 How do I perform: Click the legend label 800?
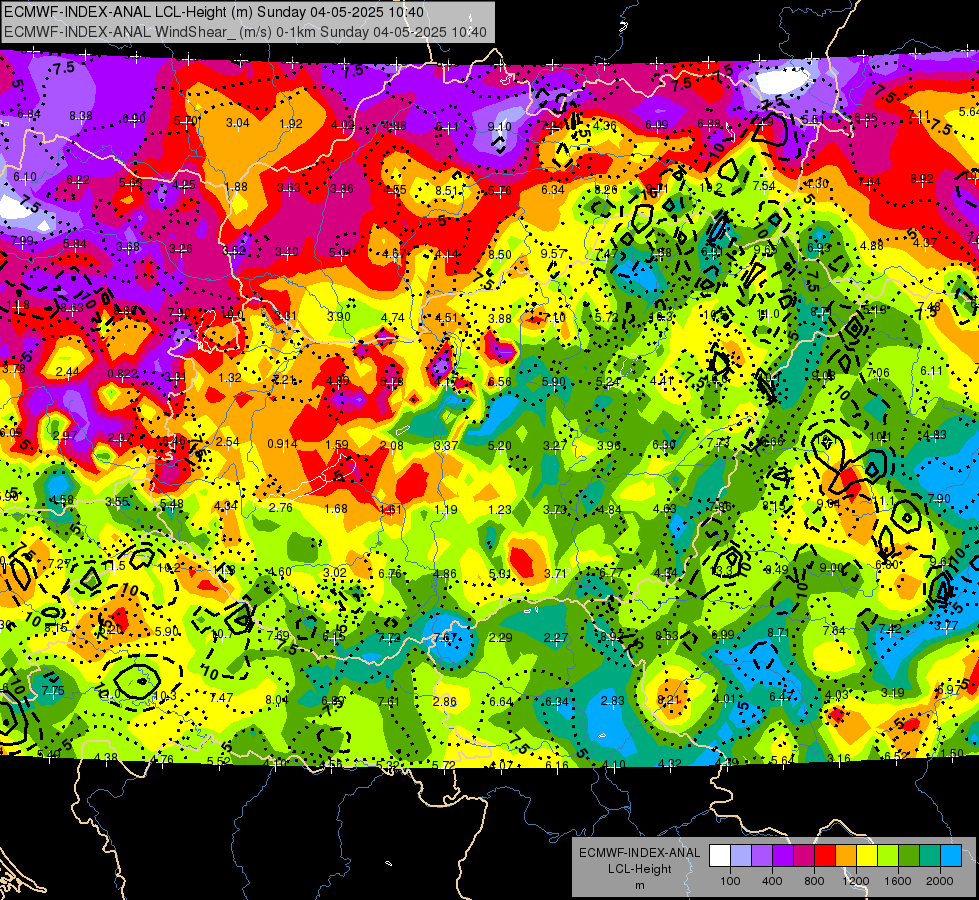(814, 881)
